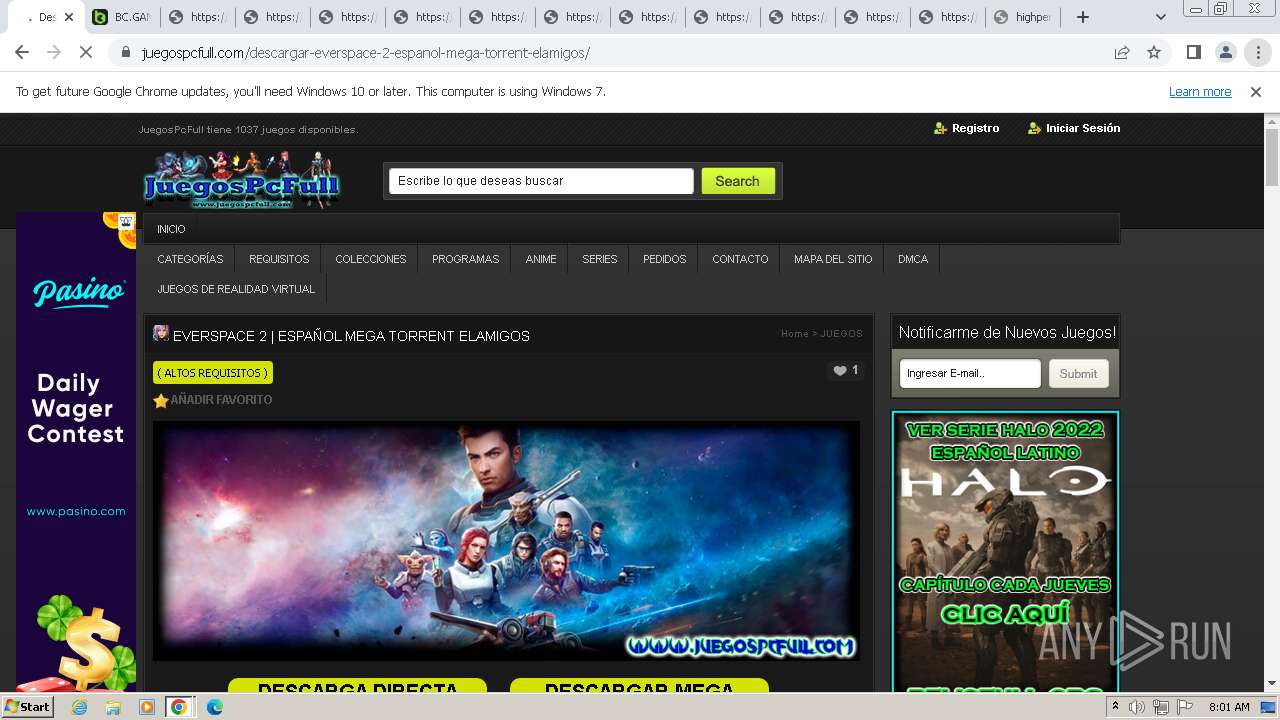
Task: Open the Chrome profile icon
Action: 1225,52
